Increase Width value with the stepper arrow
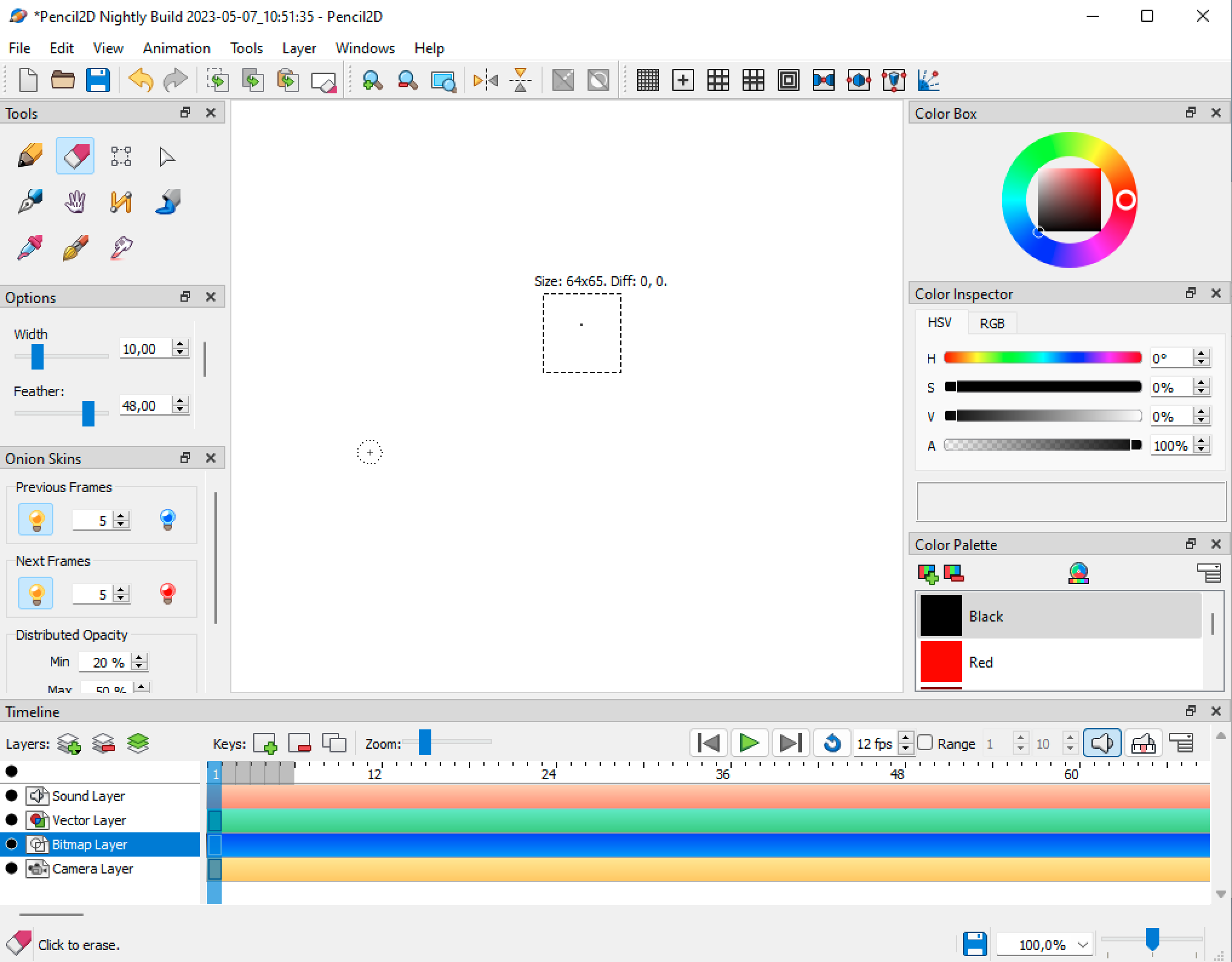The width and height of the screenshot is (1232, 962). 179,344
